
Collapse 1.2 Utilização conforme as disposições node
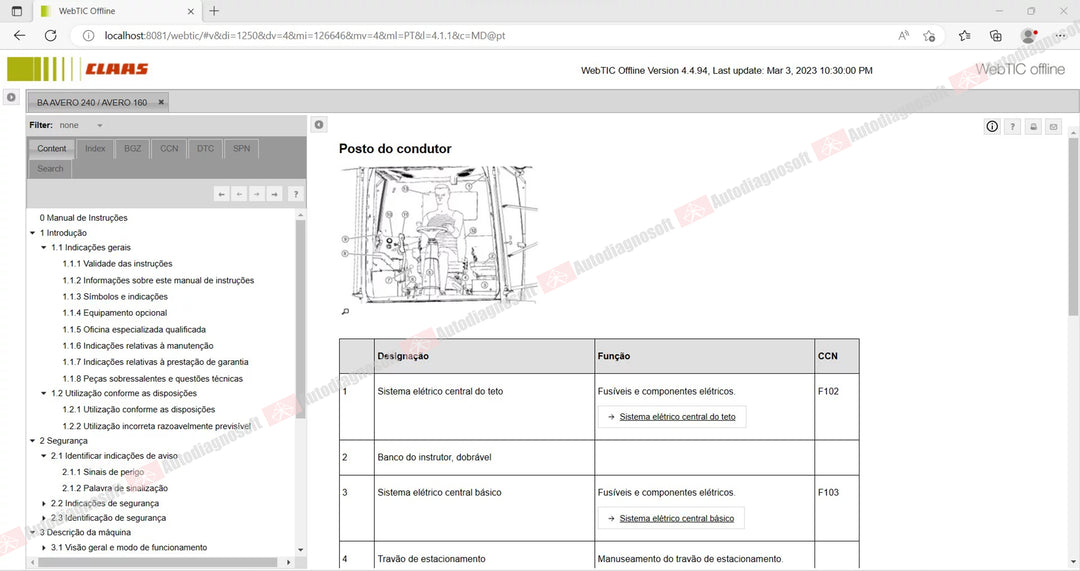click(43, 393)
